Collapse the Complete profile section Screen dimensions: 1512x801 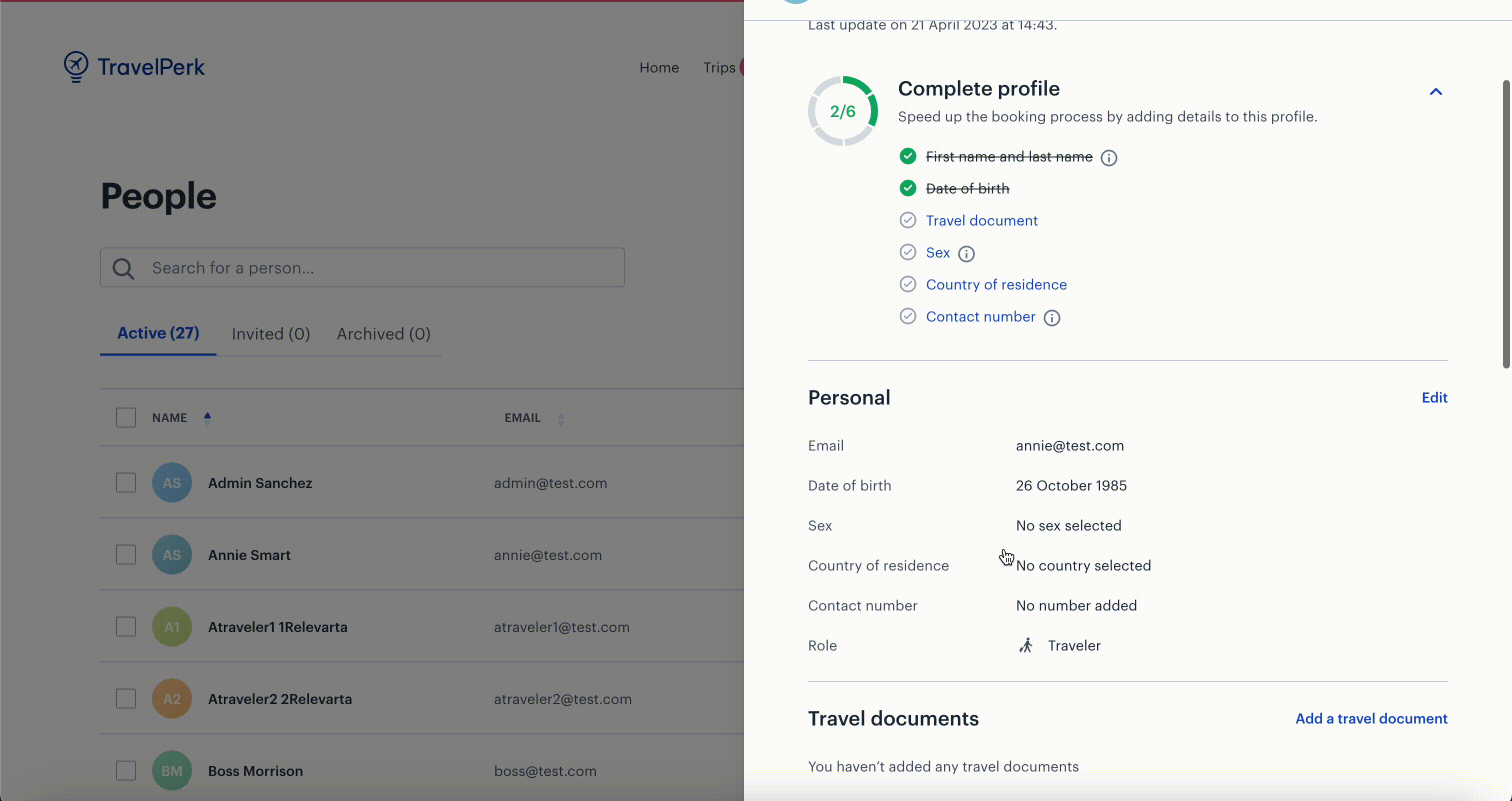[x=1435, y=91]
